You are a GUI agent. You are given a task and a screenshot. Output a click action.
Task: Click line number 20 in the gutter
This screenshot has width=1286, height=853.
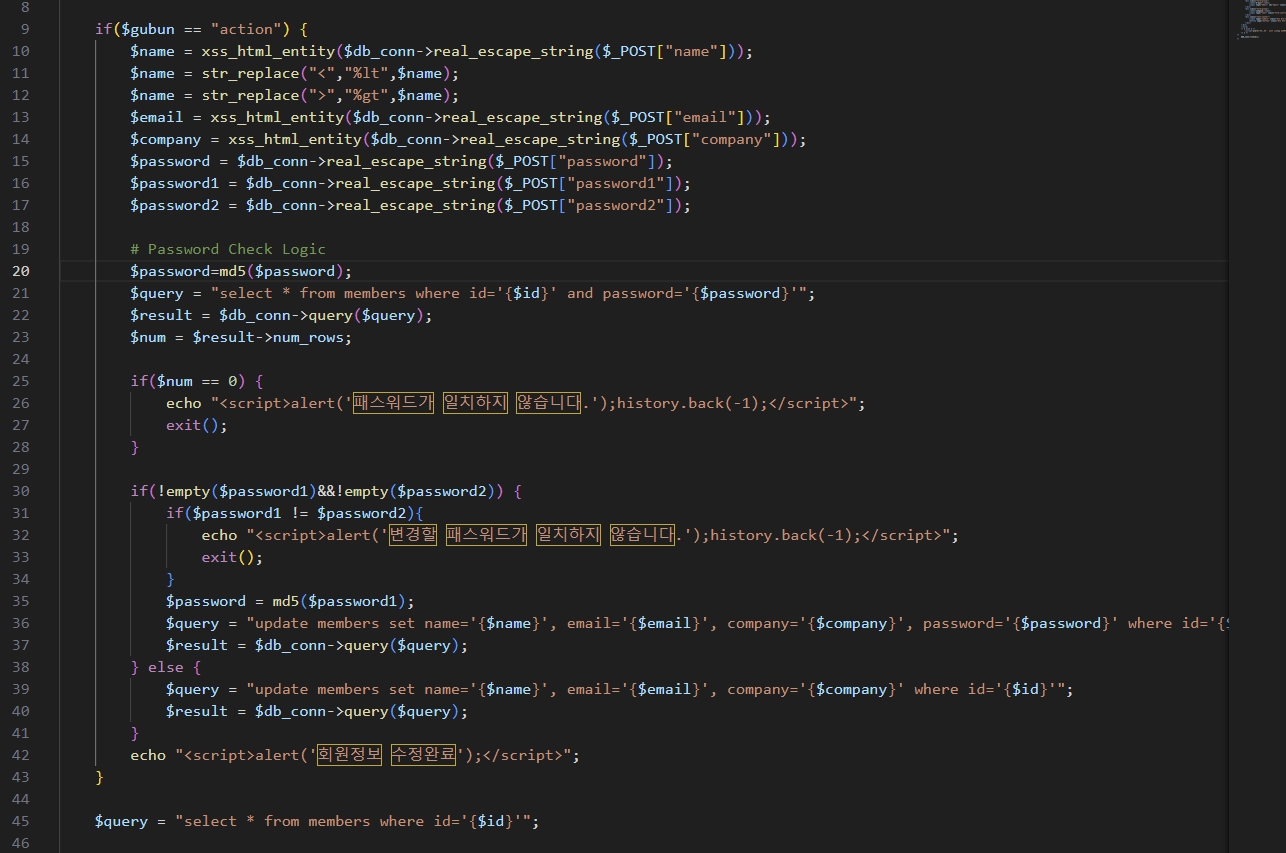click(21, 271)
